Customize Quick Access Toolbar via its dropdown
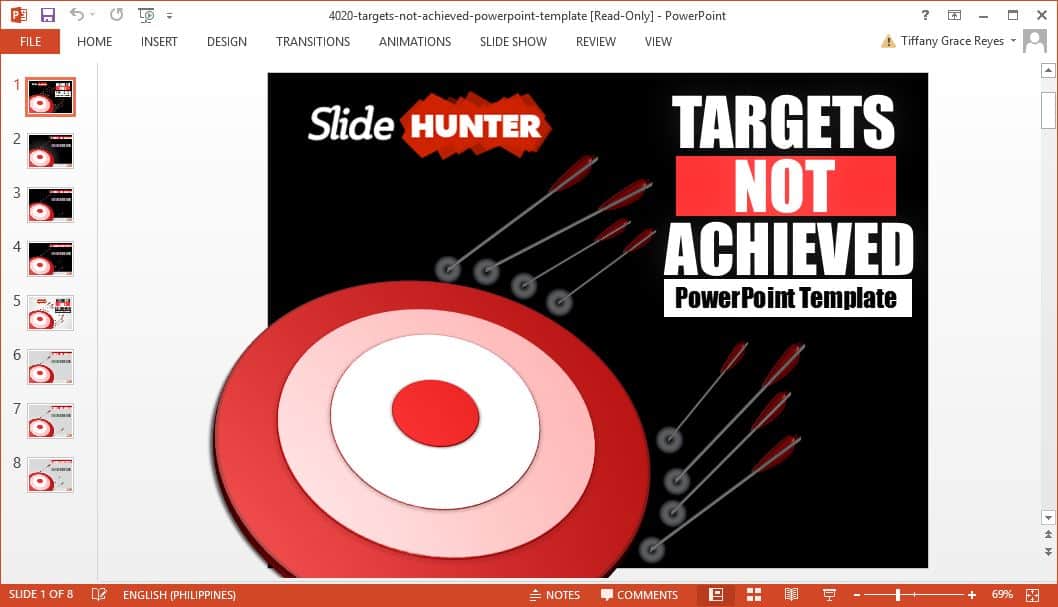 point(169,14)
